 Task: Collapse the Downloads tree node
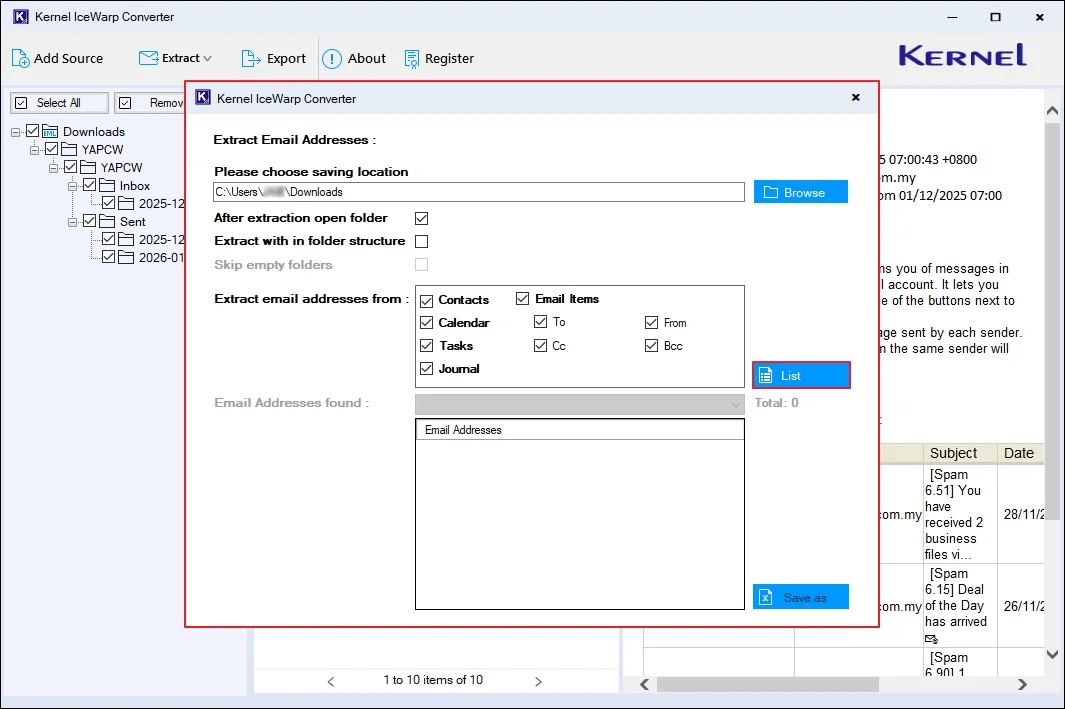pyautogui.click(x=17, y=131)
